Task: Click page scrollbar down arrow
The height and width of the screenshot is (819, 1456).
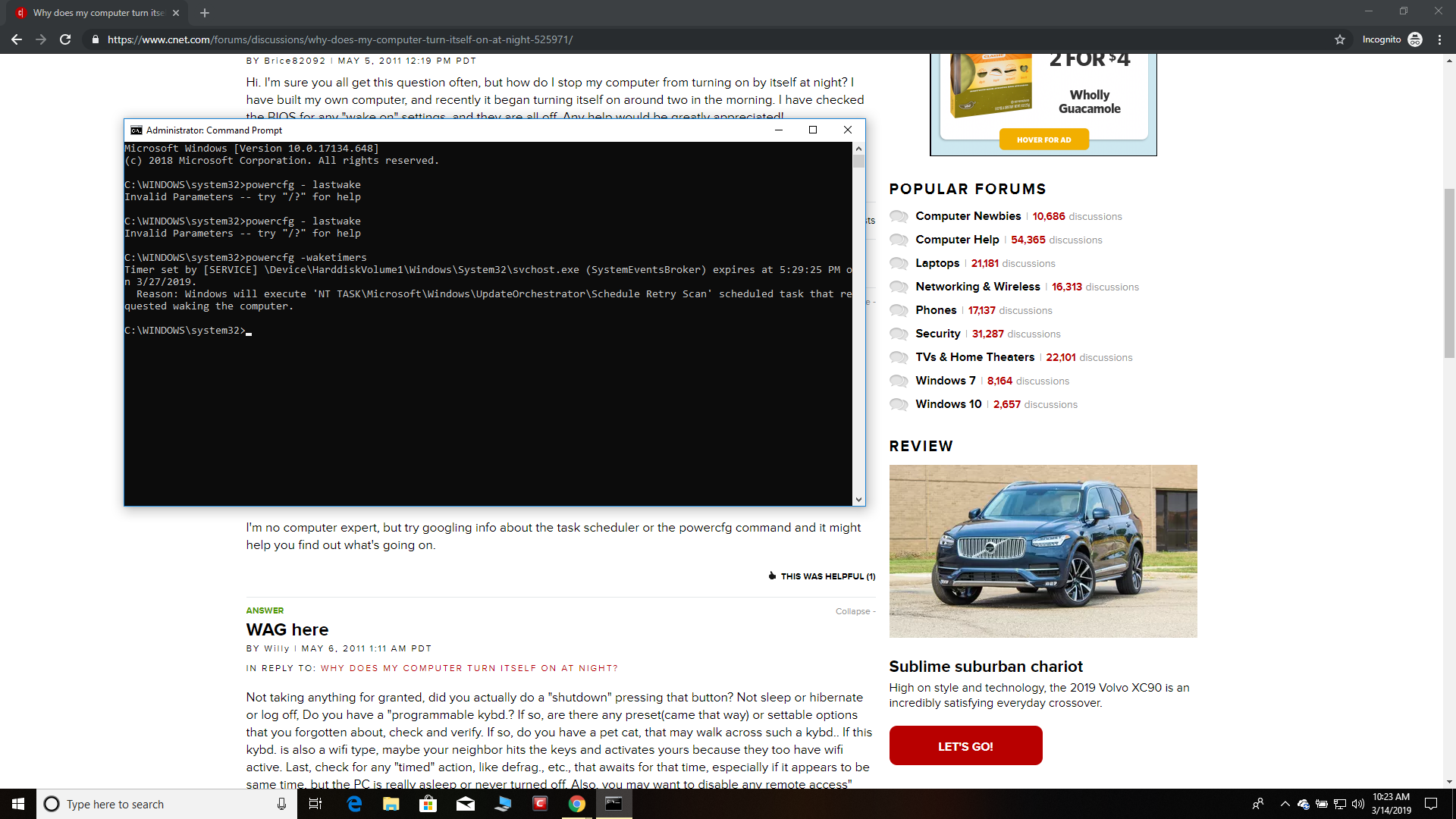Action: click(x=1449, y=782)
